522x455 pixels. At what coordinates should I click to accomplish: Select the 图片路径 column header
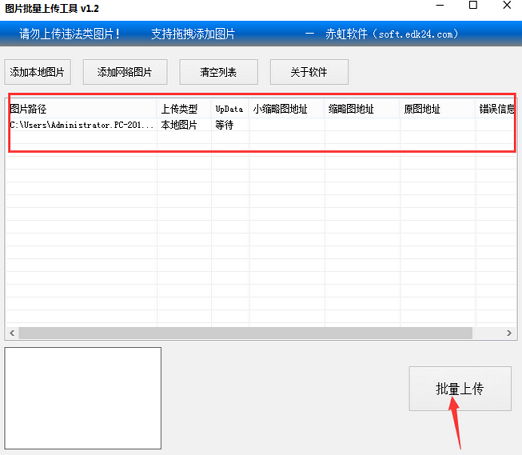[83, 109]
